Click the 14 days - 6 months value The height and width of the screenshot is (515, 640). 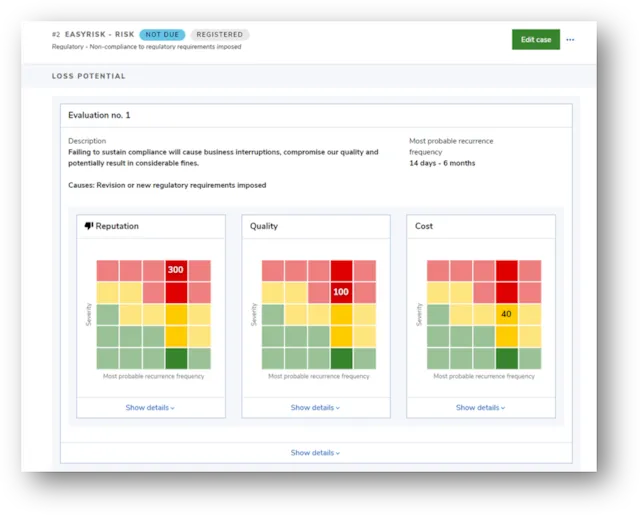[x=442, y=163]
